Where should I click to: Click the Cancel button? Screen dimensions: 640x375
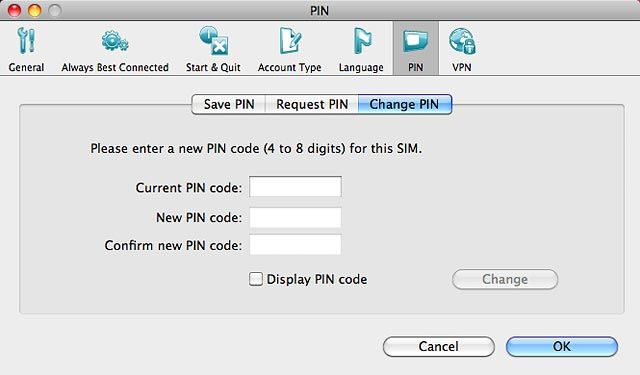(439, 346)
